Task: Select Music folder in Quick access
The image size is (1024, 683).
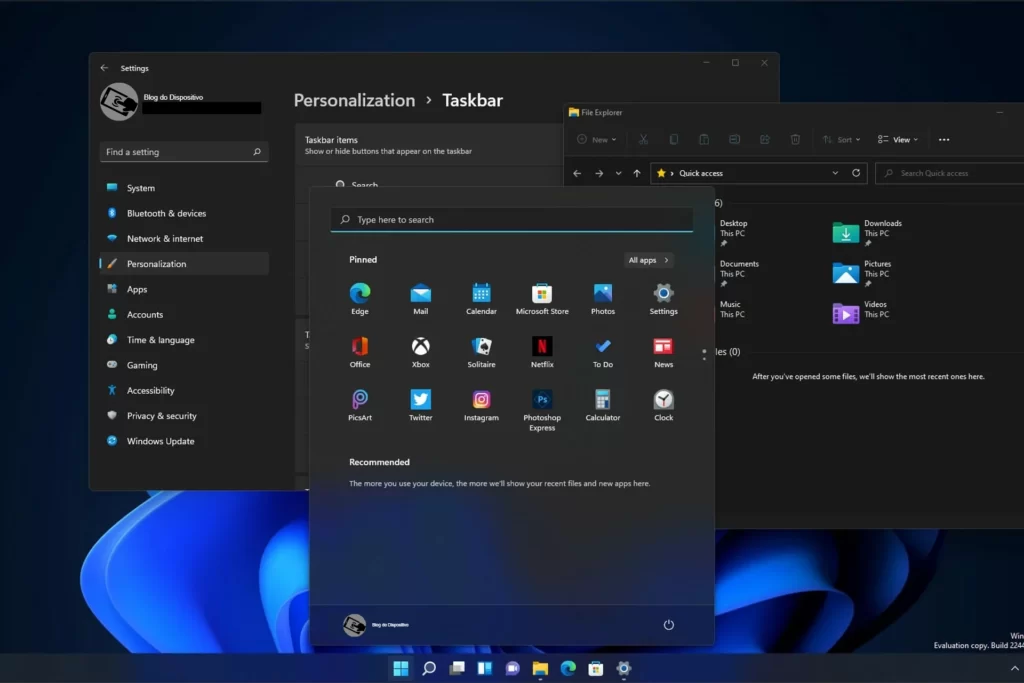Action: pyautogui.click(x=732, y=310)
